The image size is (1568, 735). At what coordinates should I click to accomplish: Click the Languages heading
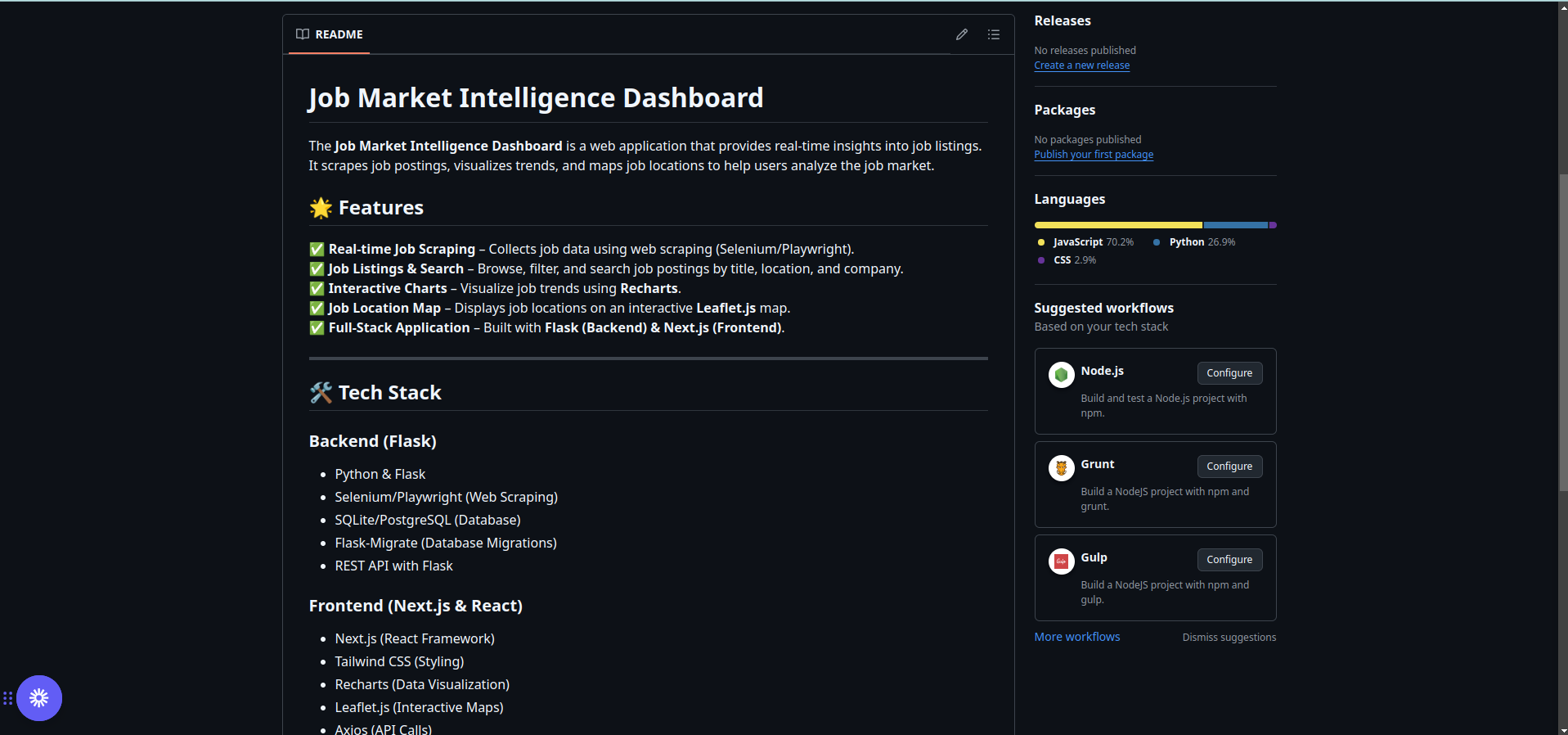(1069, 200)
